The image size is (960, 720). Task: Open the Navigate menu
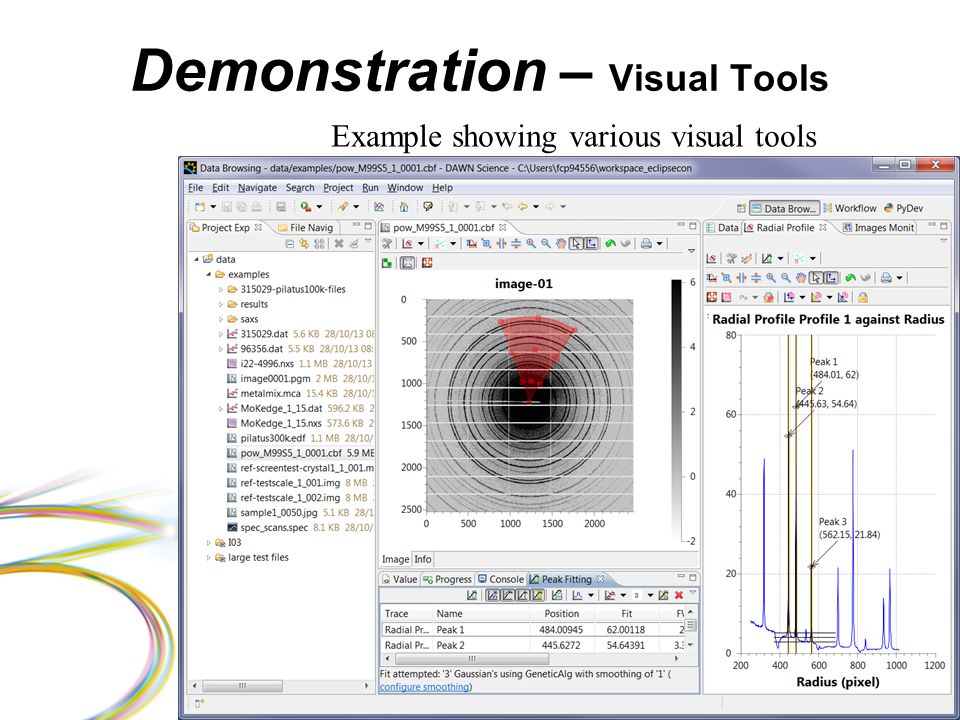pyautogui.click(x=257, y=187)
